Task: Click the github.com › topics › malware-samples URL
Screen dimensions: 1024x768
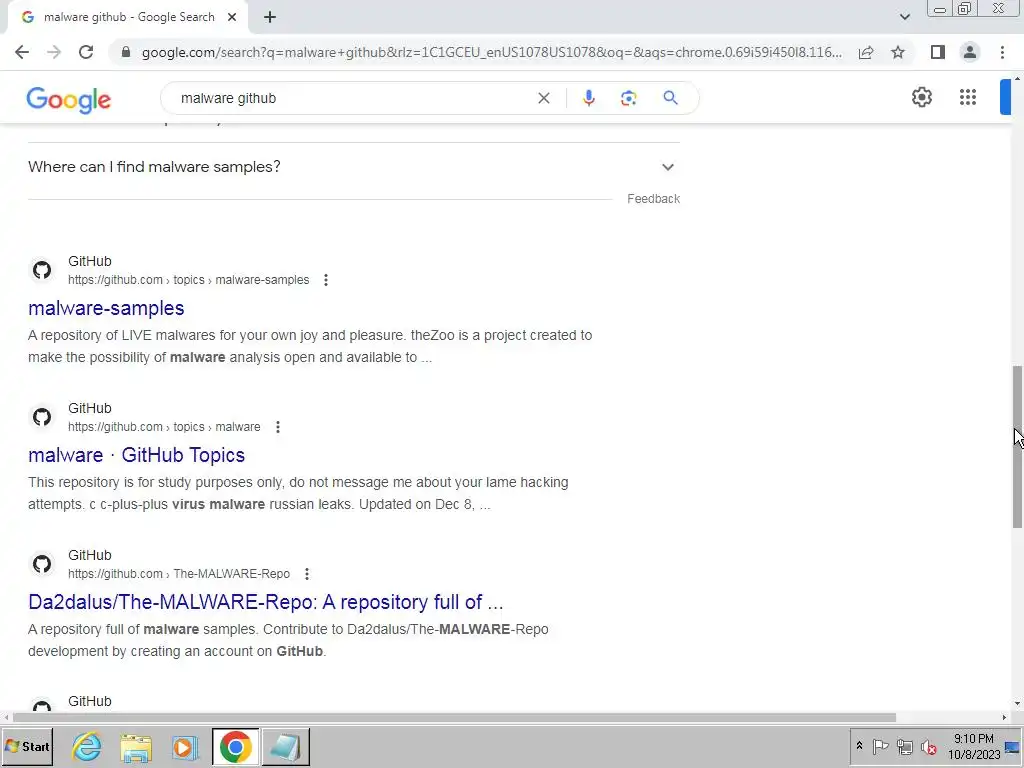Action: point(189,280)
